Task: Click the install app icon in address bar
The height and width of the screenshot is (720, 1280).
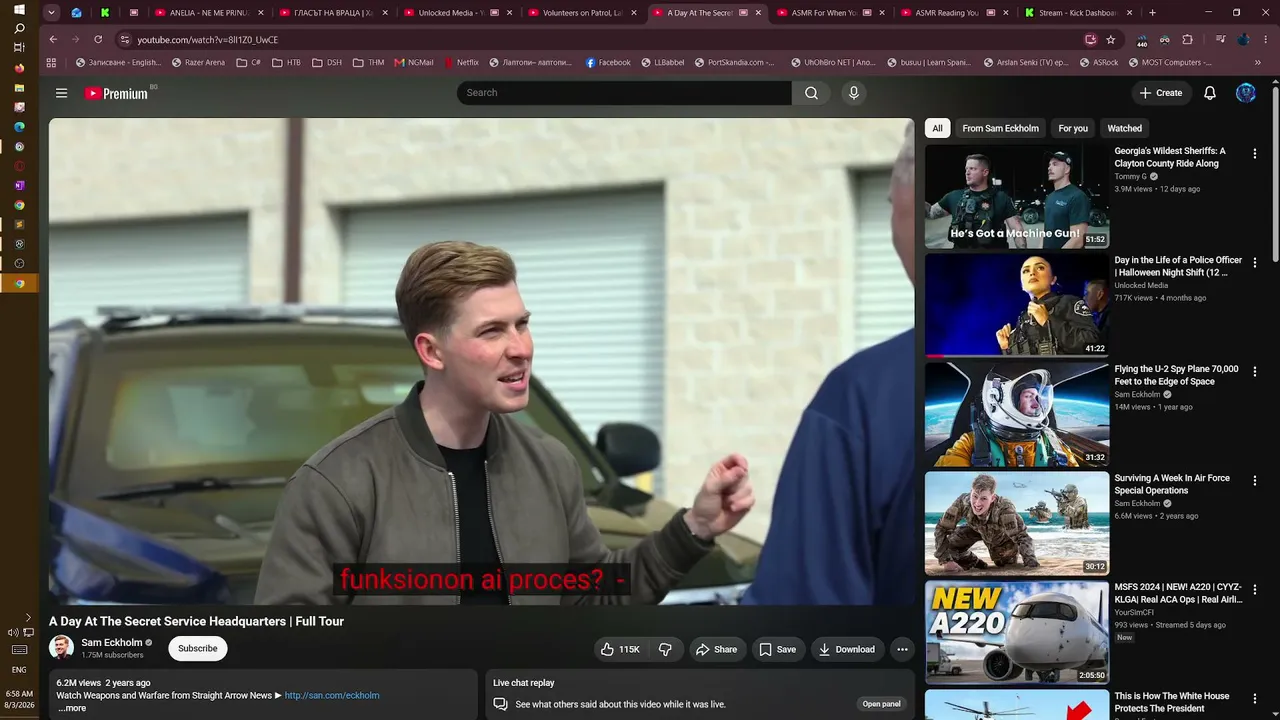Action: point(1091,39)
